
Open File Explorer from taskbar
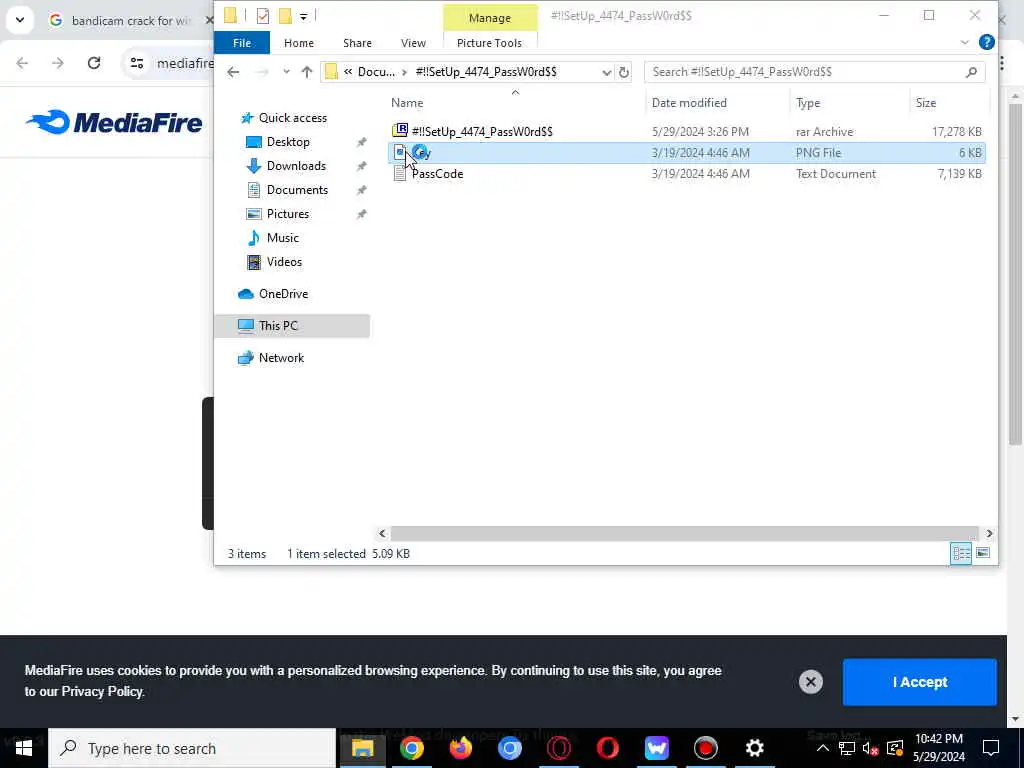[x=363, y=748]
